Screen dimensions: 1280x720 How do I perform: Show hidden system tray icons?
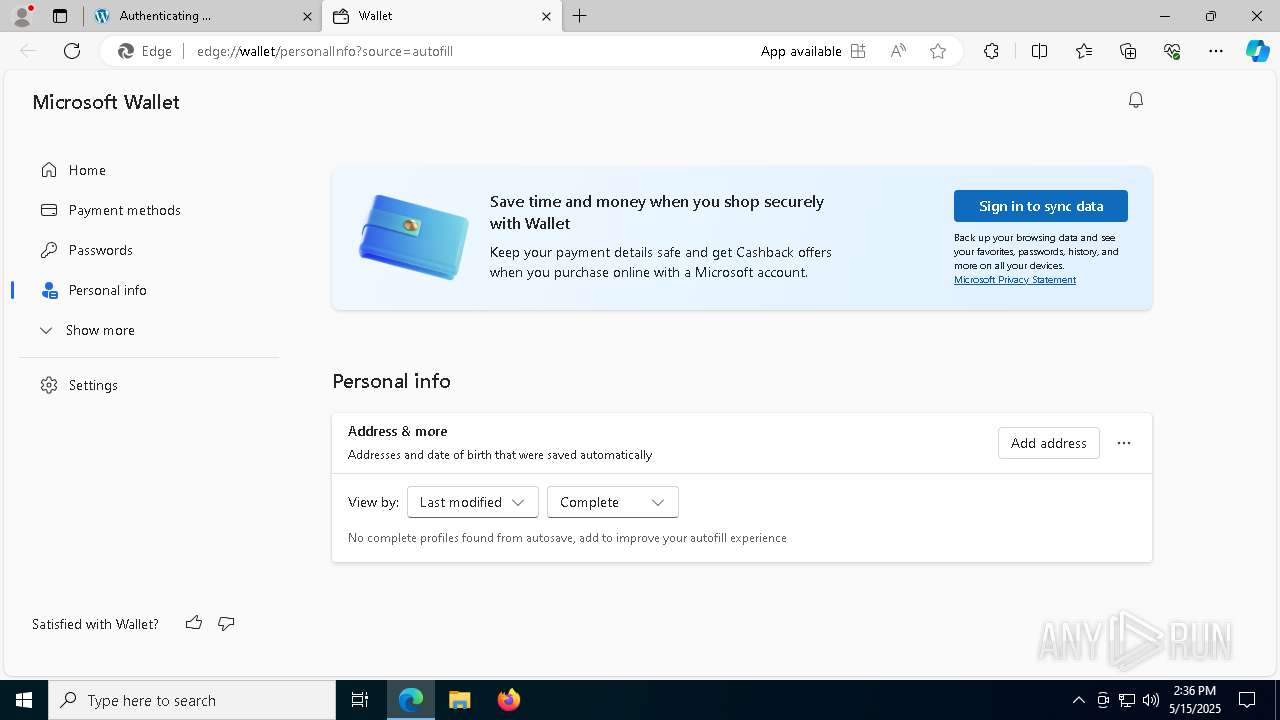coord(1078,700)
